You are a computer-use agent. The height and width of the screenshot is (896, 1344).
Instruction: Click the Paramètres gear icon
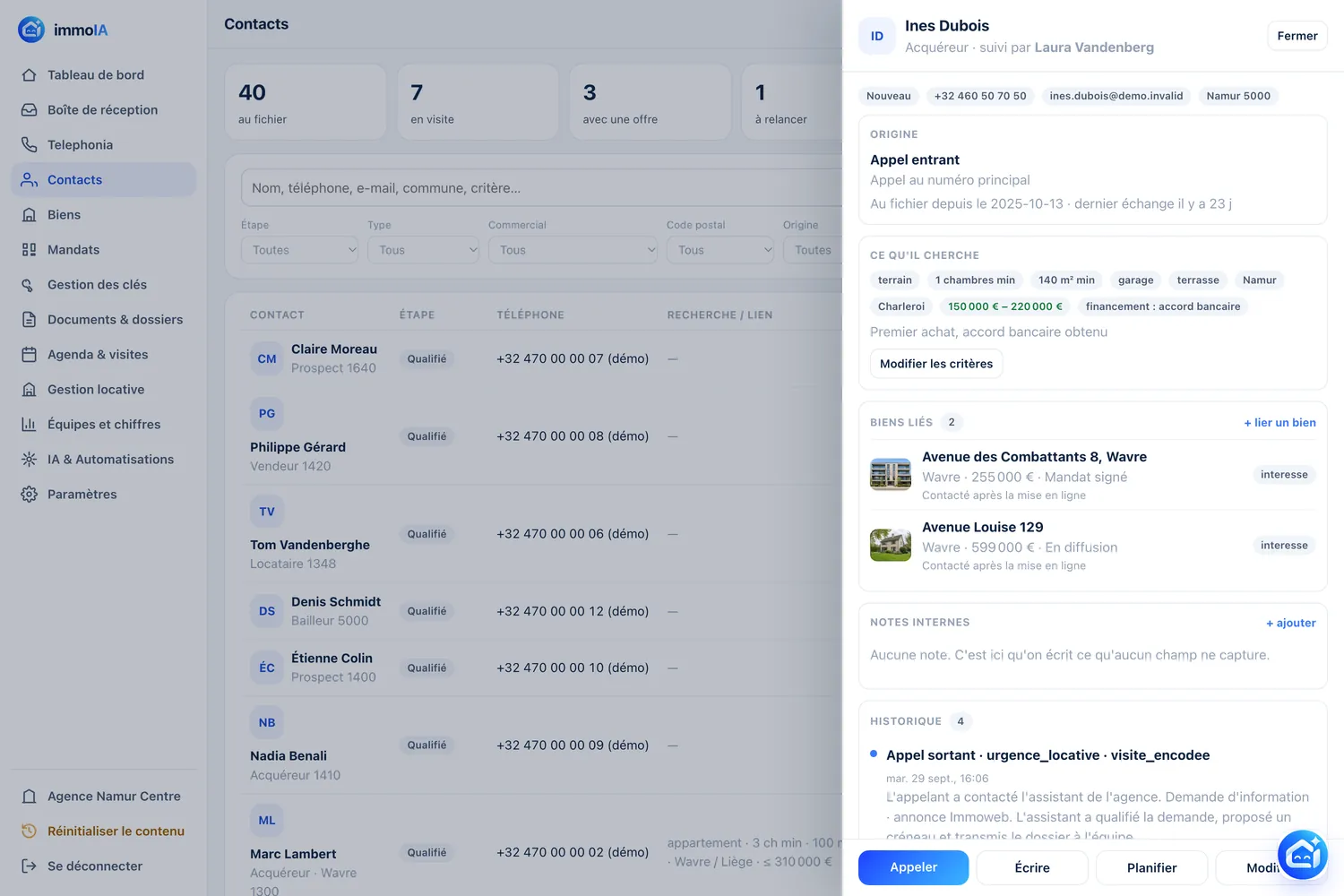30,495
